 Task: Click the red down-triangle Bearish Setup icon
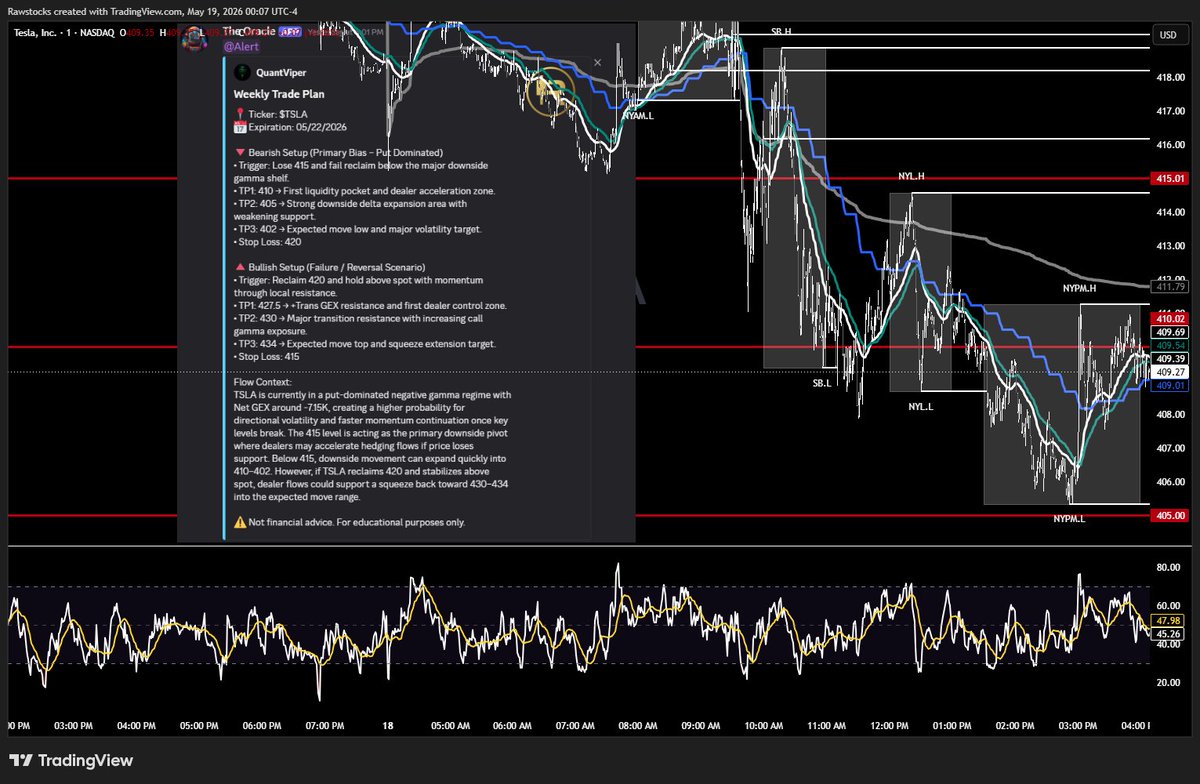(x=239, y=153)
